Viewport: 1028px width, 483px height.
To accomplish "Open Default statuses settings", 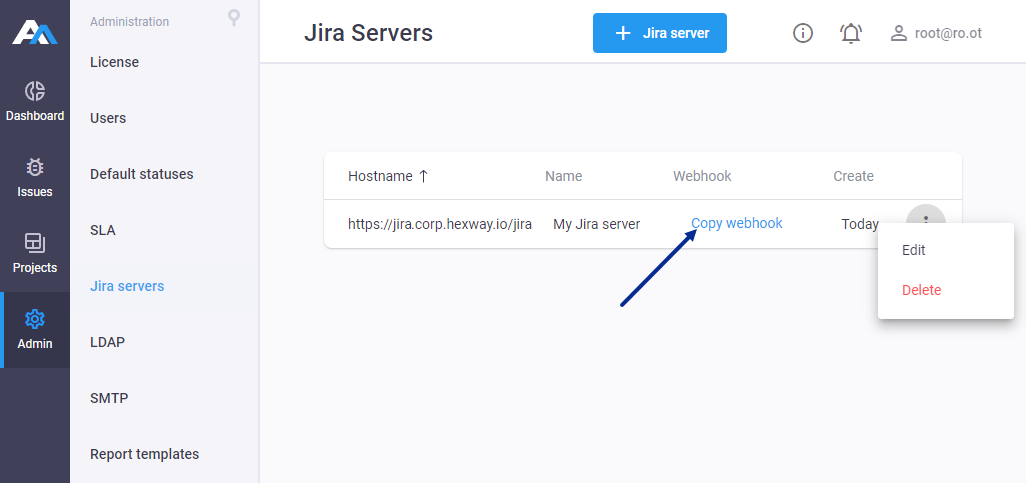I will coord(142,174).
